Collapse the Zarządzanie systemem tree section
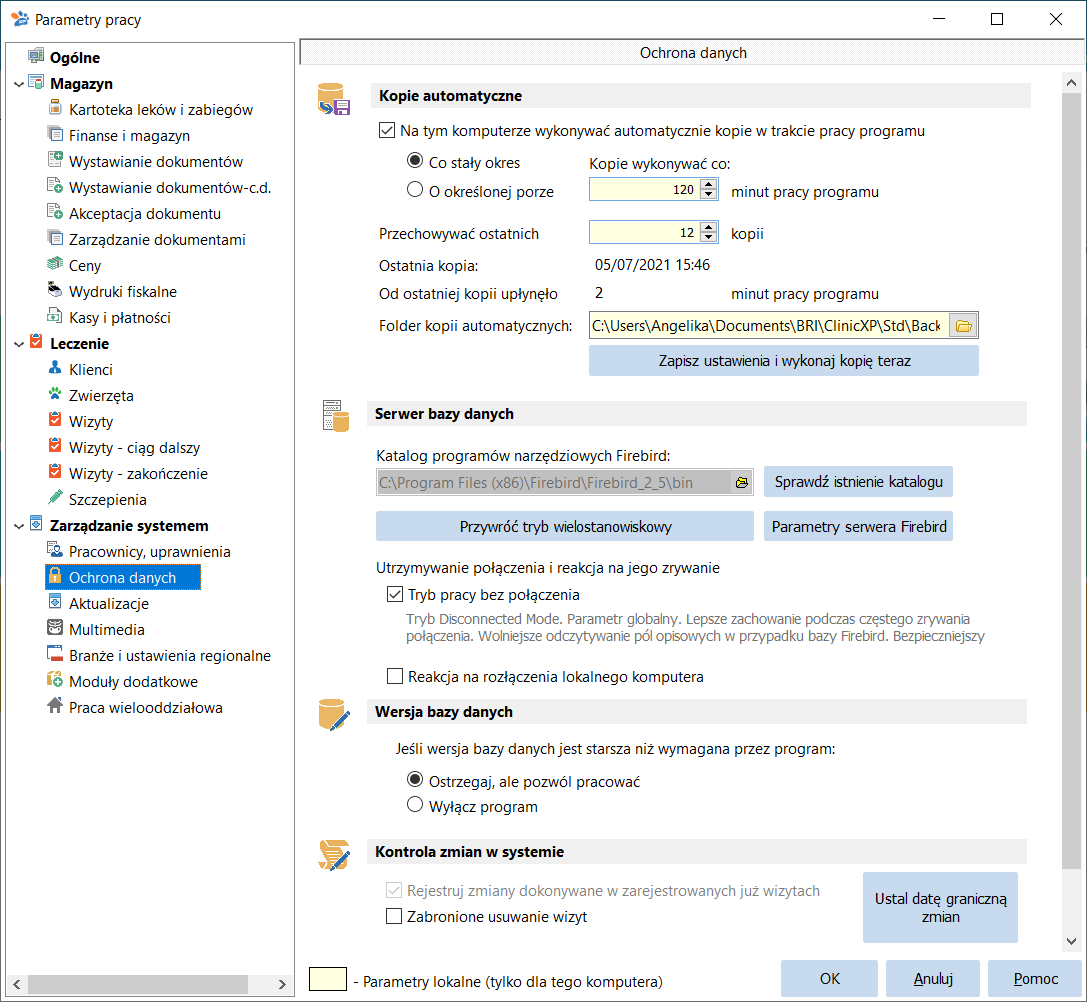Screen dimensions: 1087x1002 click(19, 526)
